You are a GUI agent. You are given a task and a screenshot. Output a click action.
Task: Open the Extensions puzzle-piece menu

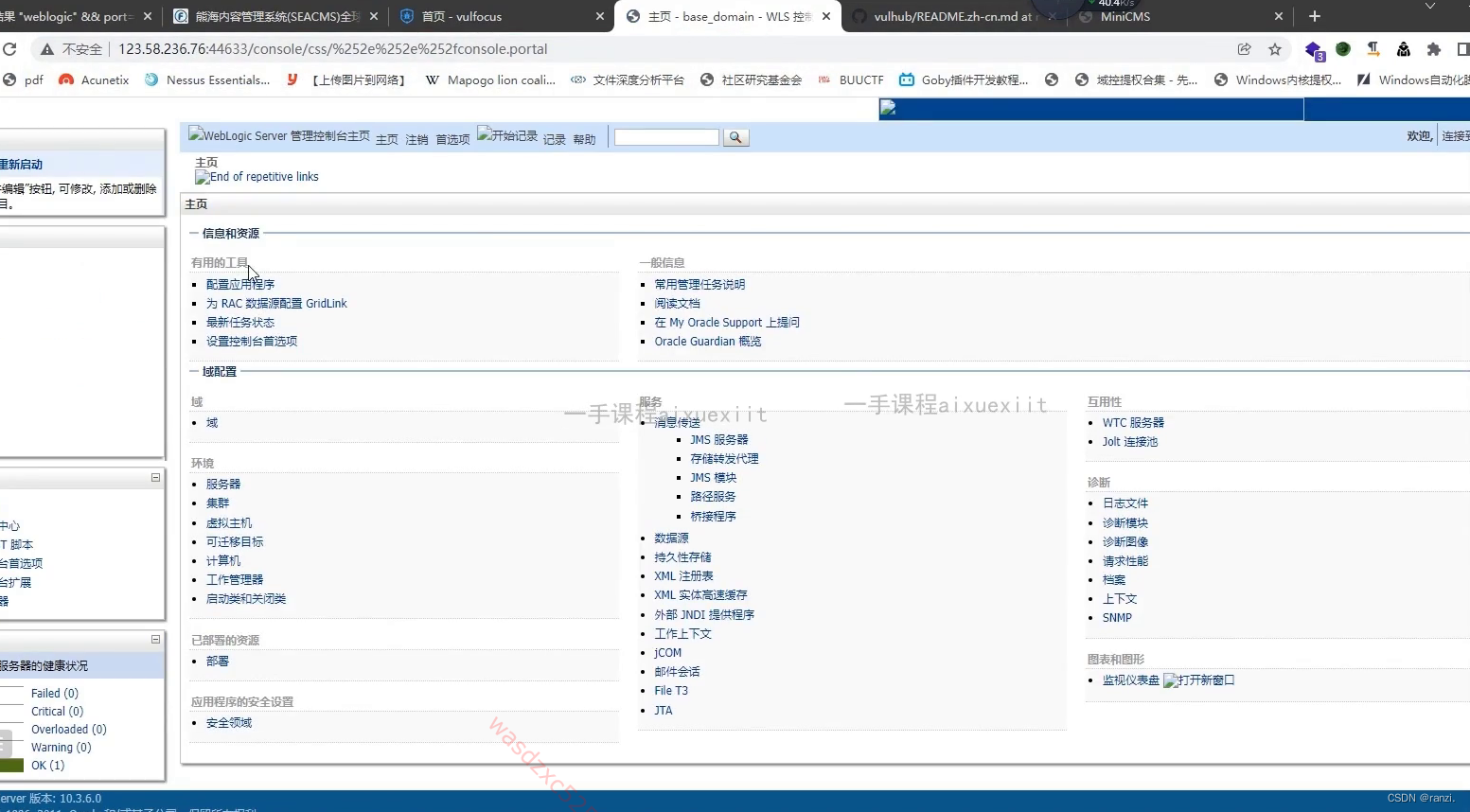click(x=1434, y=49)
